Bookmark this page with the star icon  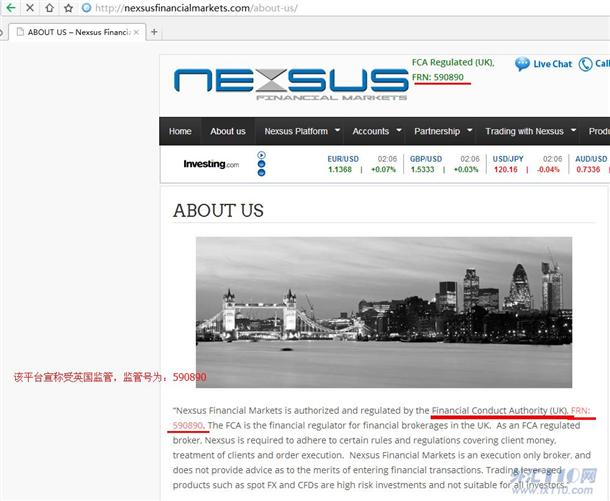(x=68, y=8)
